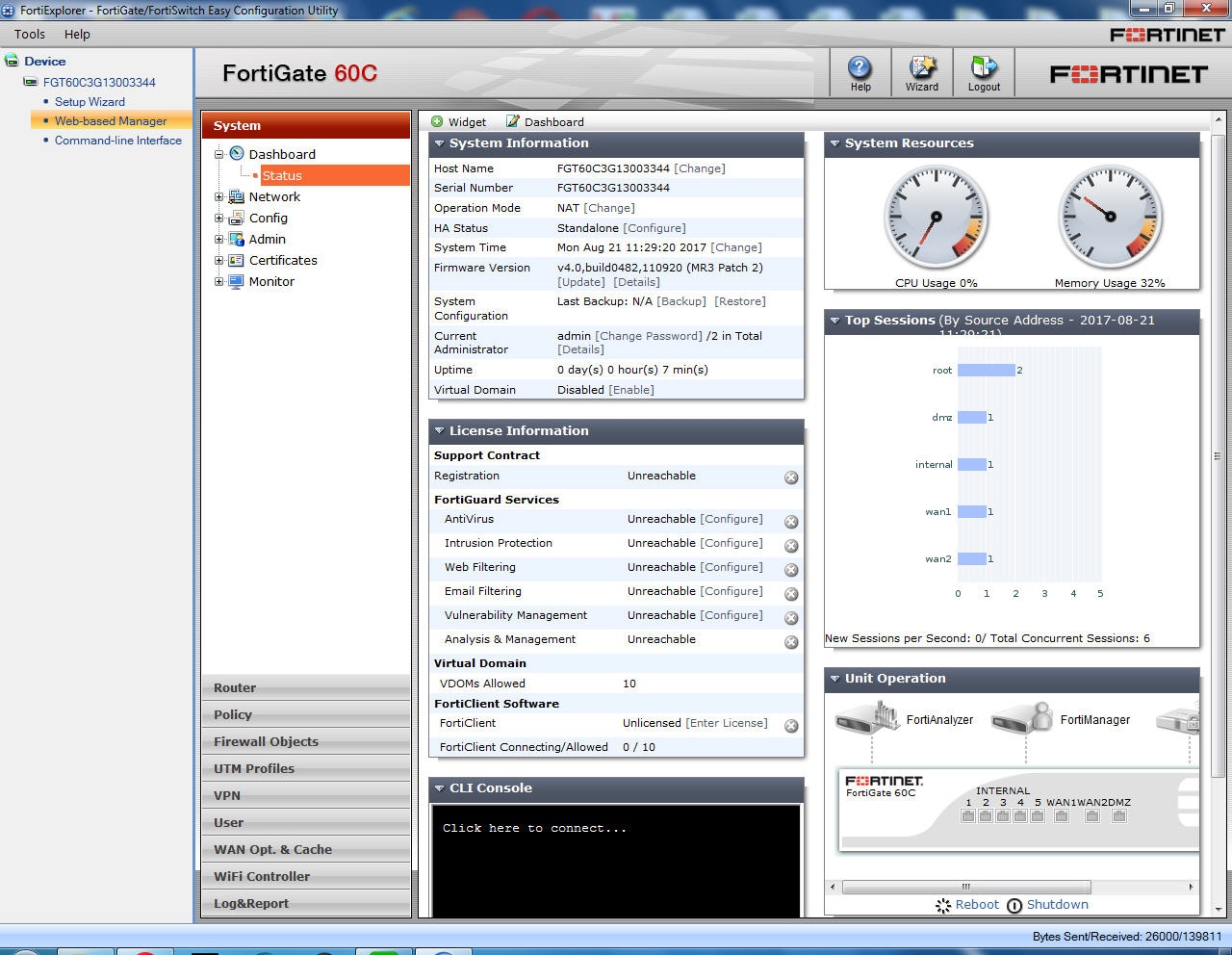Click the Analysis & Management status icon
The image size is (1232, 955).
pyautogui.click(x=791, y=642)
